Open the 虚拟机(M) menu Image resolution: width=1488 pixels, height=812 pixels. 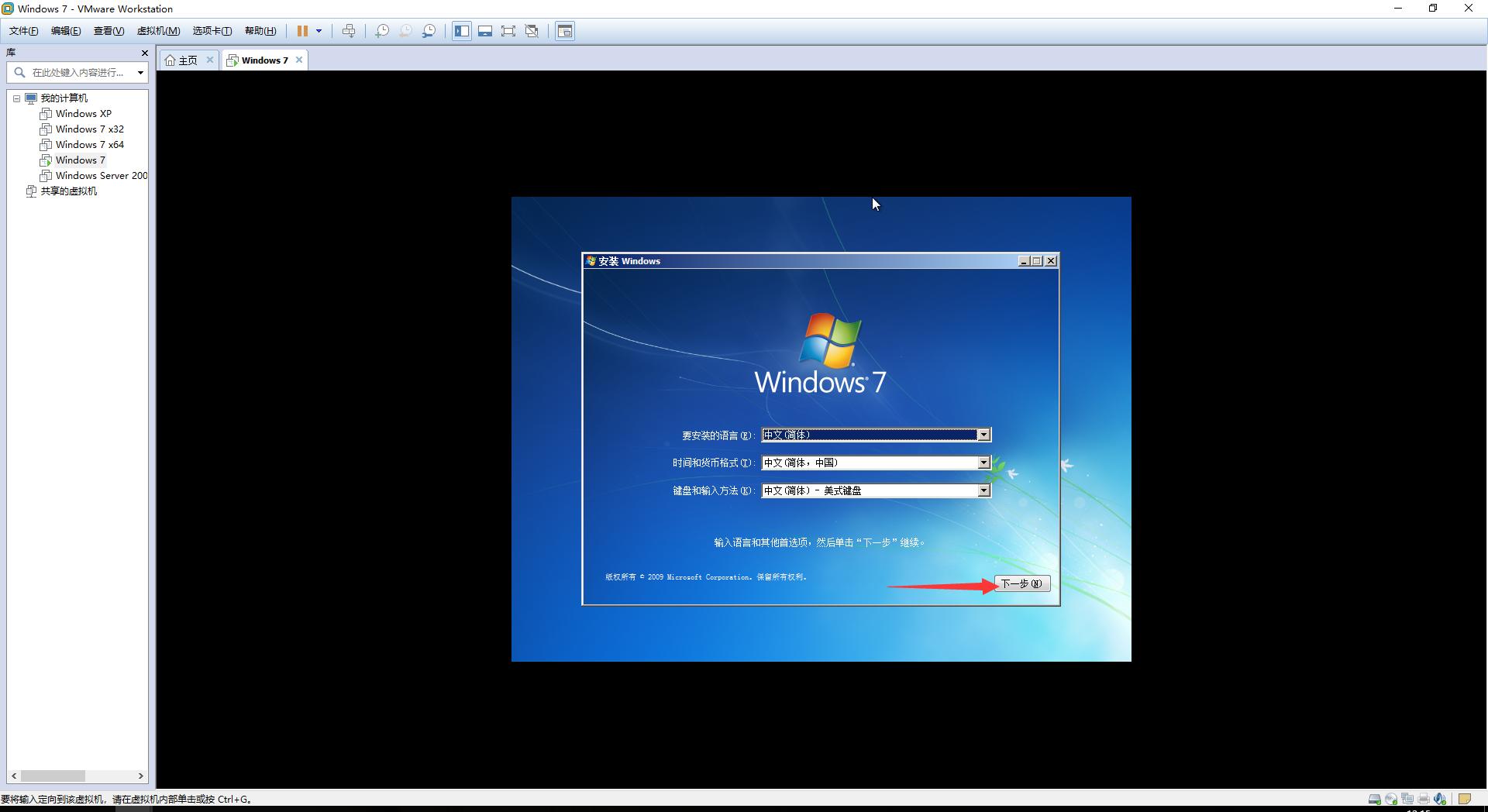coord(157,31)
